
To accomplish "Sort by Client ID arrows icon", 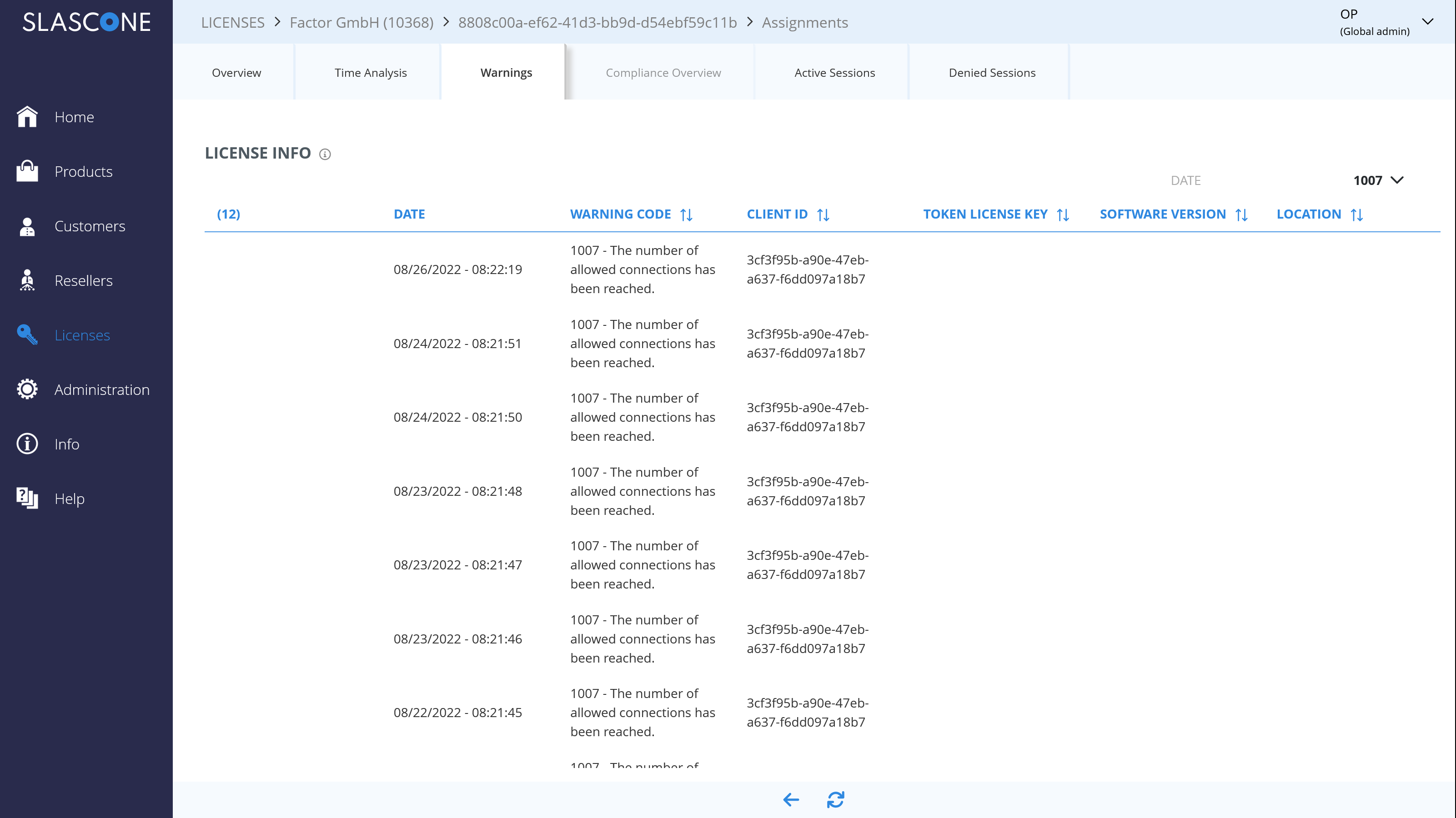I will tap(823, 214).
